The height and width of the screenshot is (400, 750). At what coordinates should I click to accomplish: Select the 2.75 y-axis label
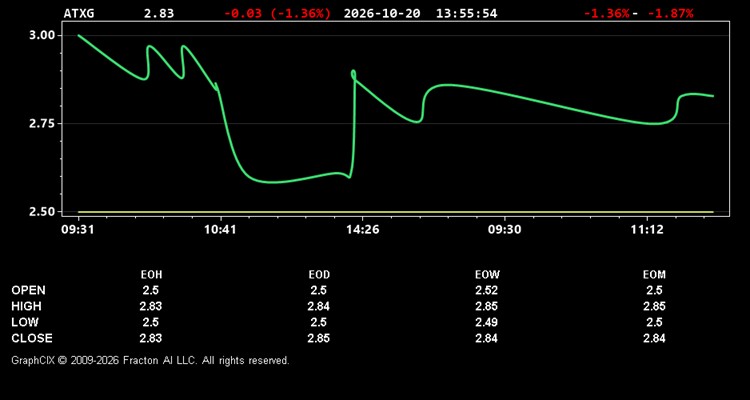[42, 123]
